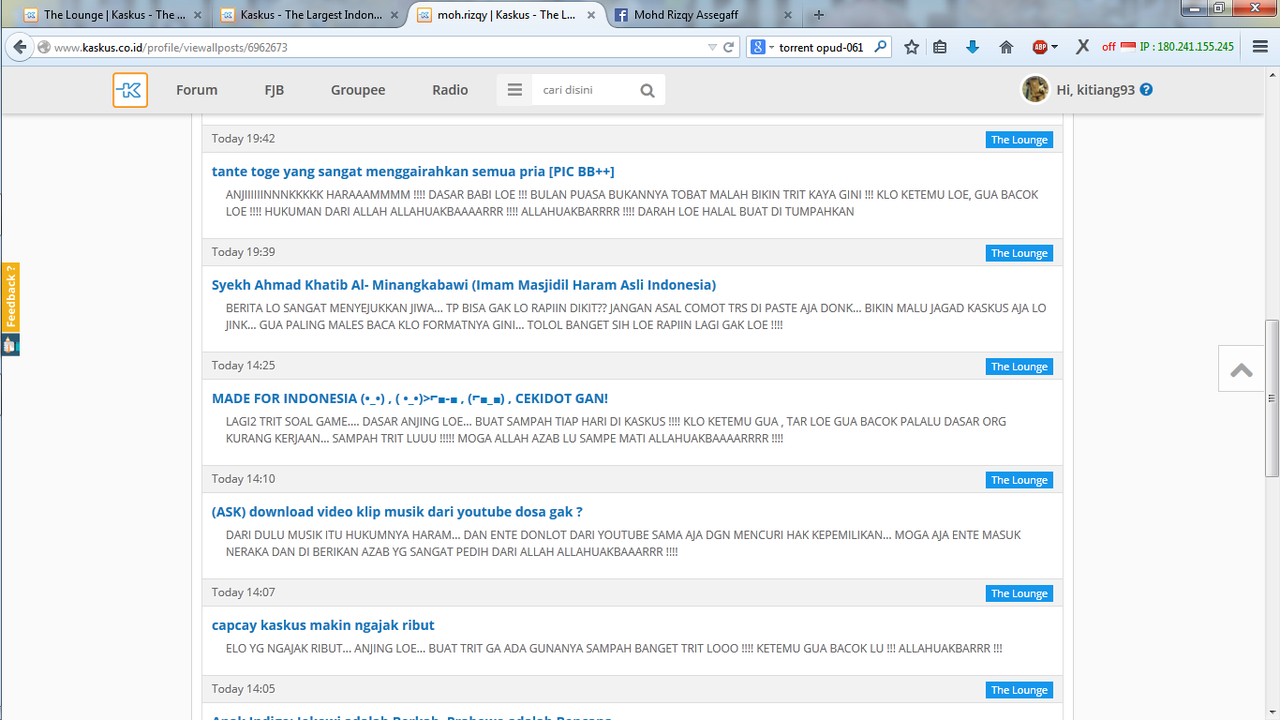
Task: Click The Lounge tag on Today 14:07 post
Action: click(1019, 593)
